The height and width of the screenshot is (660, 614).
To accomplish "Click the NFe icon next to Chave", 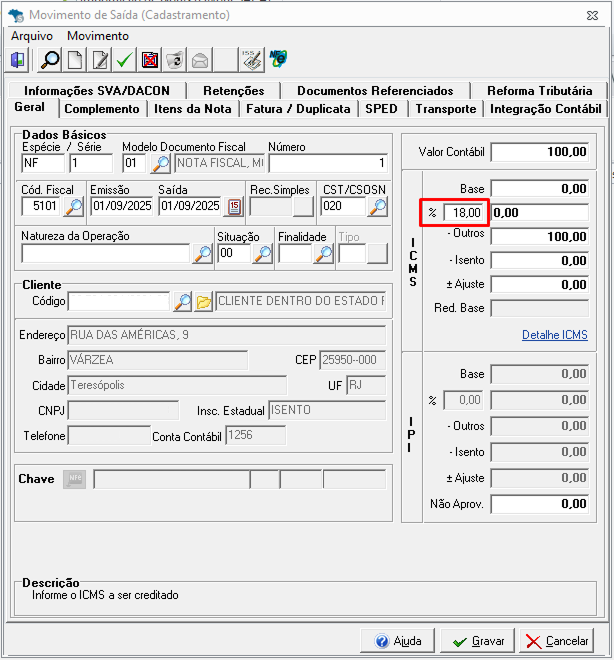I will coord(74,479).
